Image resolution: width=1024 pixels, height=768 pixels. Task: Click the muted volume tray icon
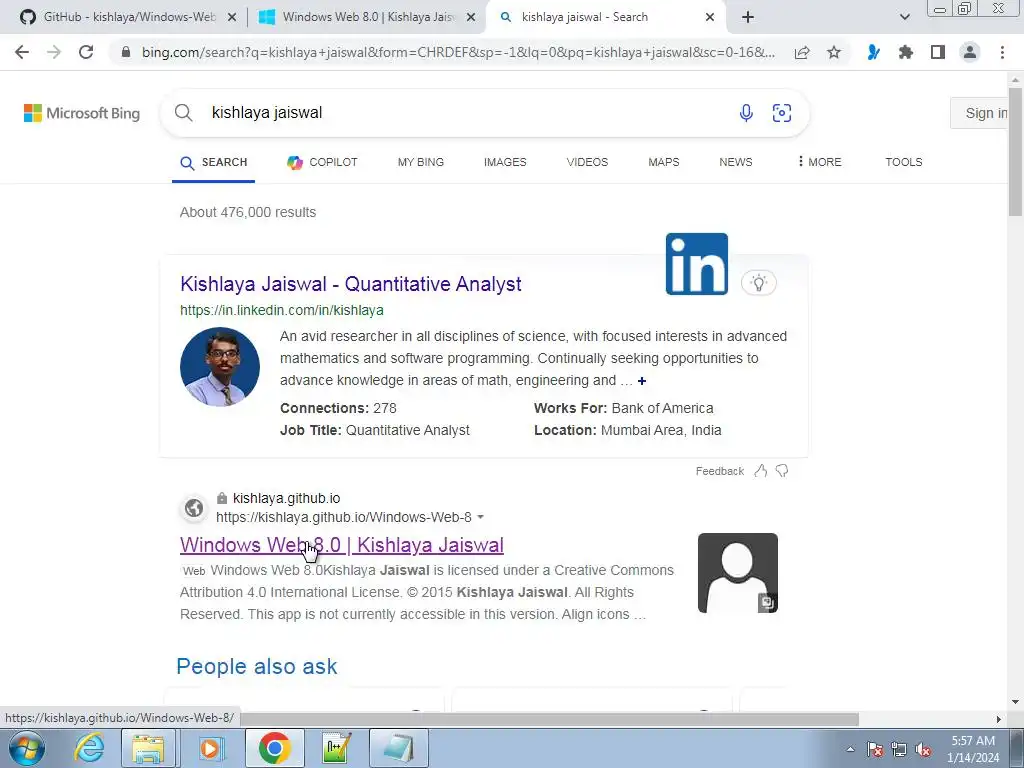pyautogui.click(x=923, y=750)
